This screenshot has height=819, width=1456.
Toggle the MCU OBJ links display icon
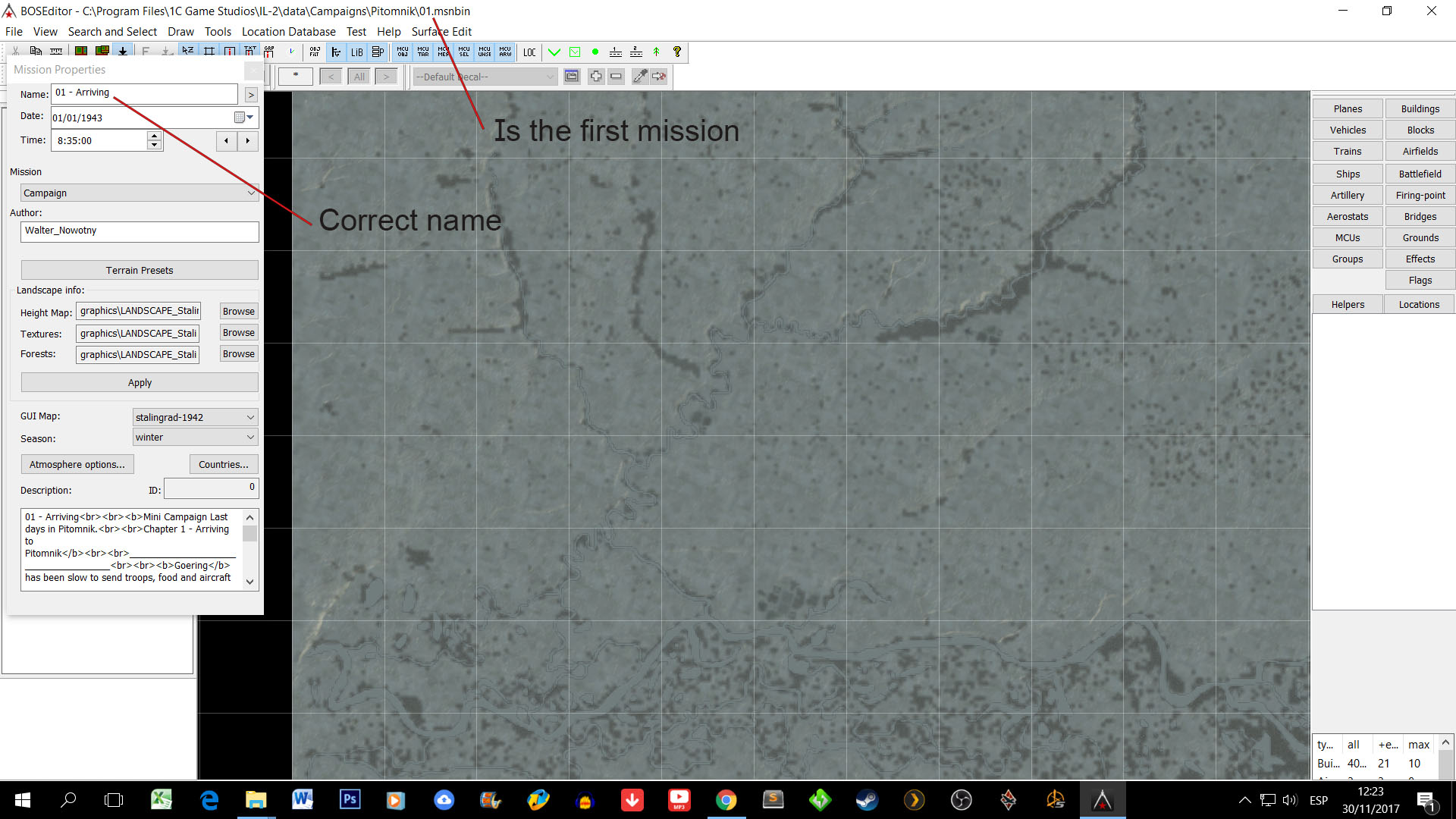click(403, 52)
